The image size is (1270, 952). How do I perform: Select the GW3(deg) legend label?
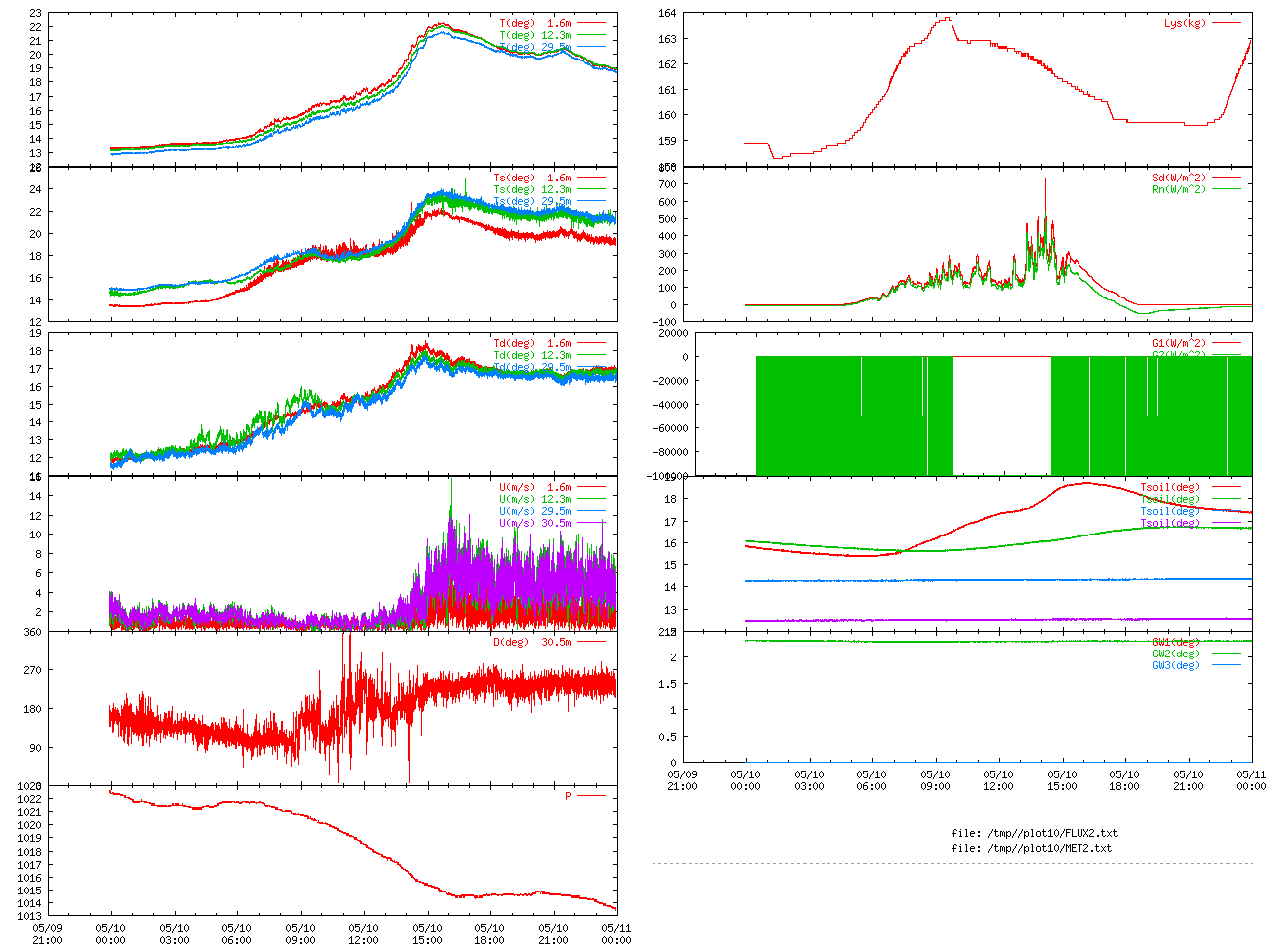pos(1175,665)
